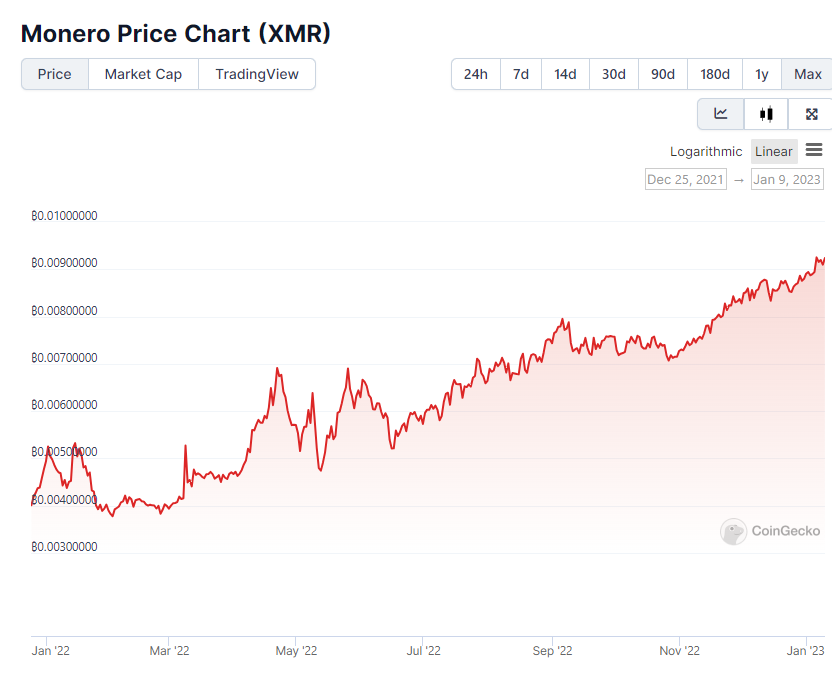
Task: Set range to 7d
Action: [x=521, y=74]
